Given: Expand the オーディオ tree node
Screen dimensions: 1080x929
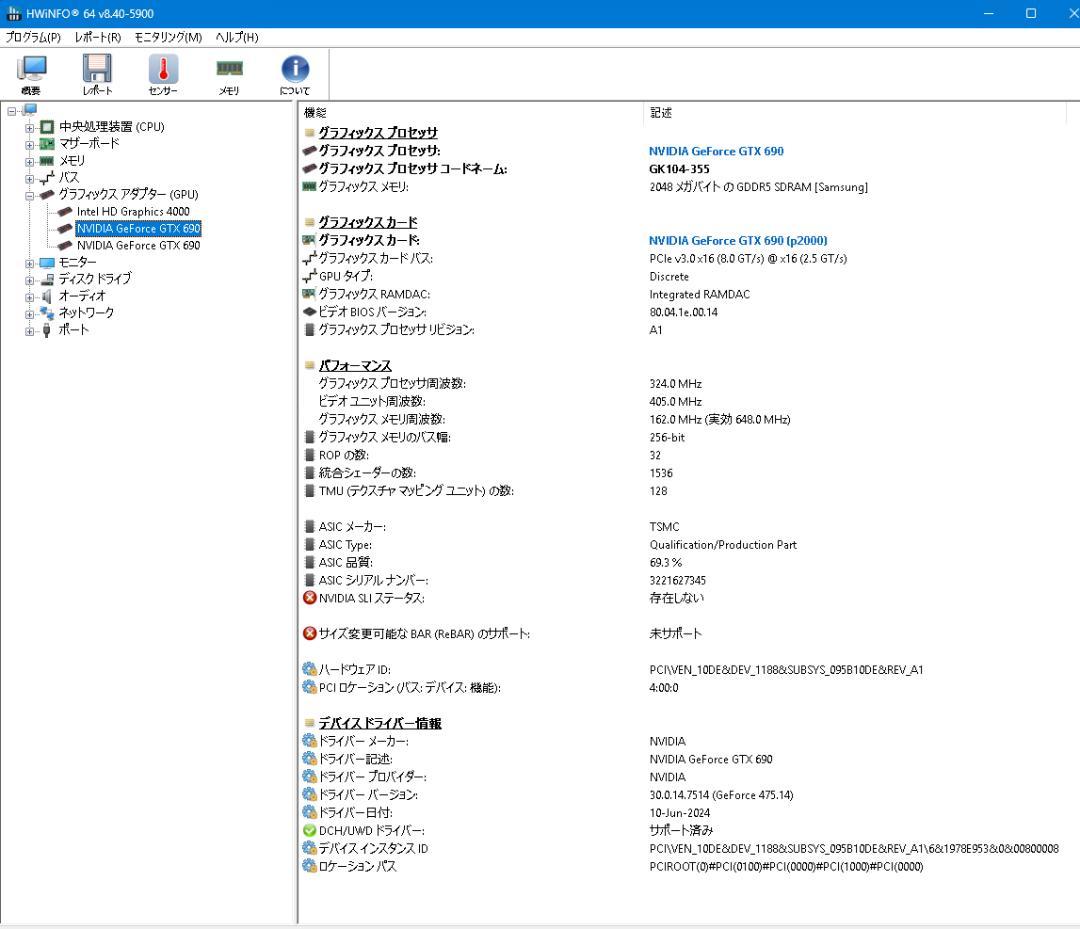Looking at the screenshot, I should [x=30, y=298].
